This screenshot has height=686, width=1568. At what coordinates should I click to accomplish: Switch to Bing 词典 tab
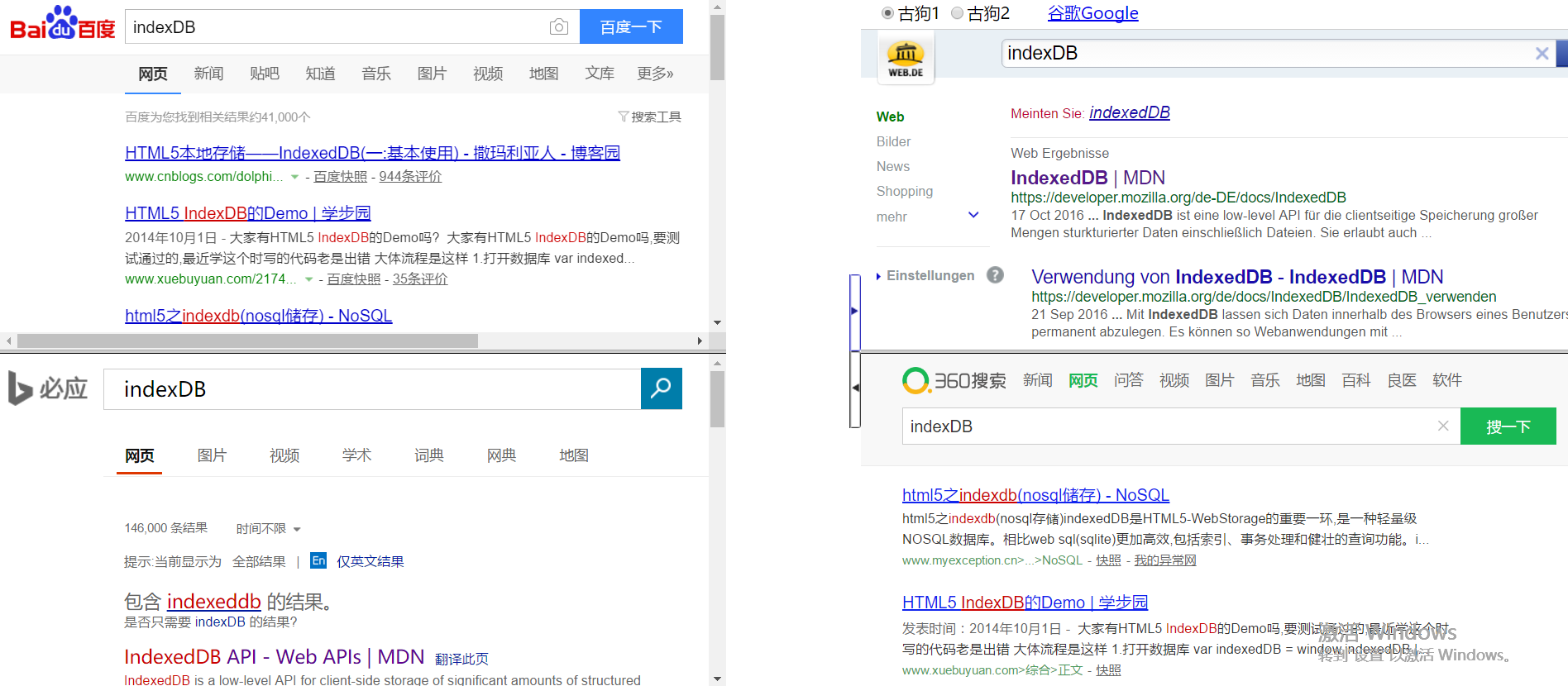coord(428,455)
